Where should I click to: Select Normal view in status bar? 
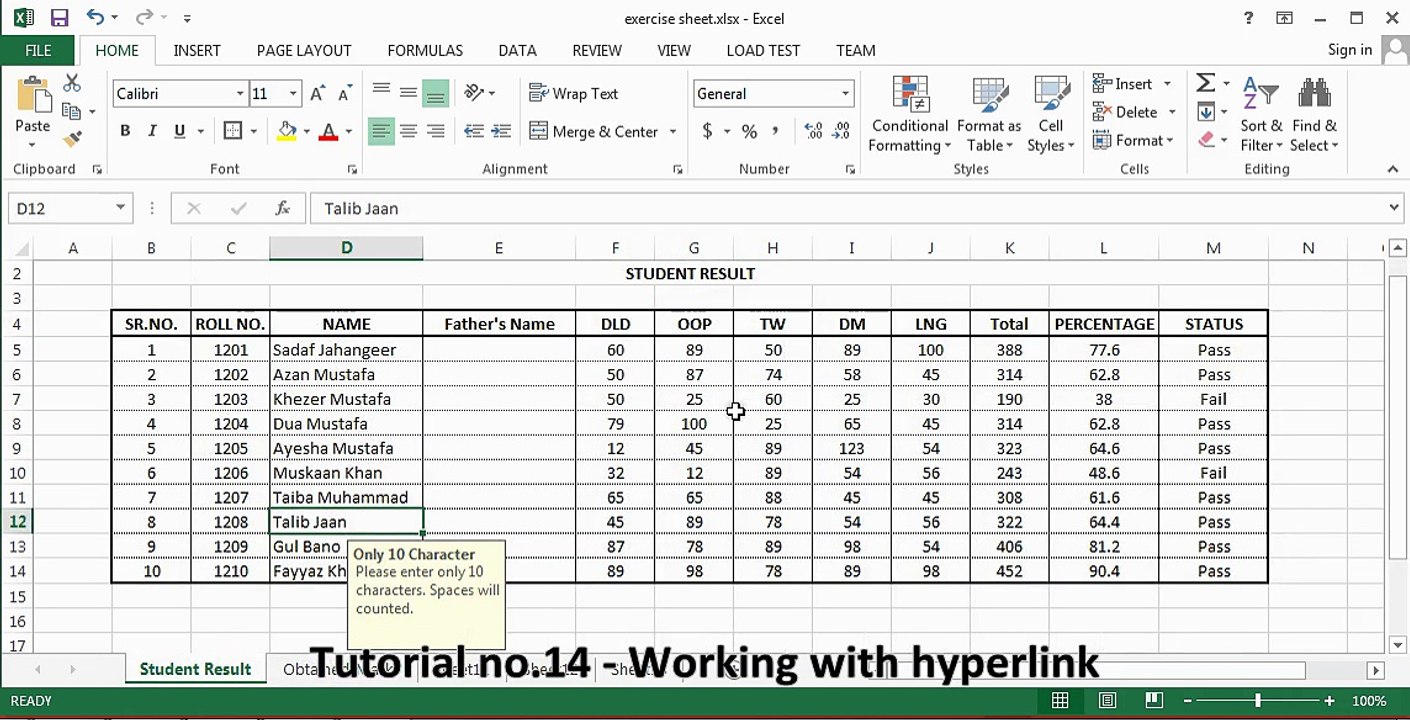[1060, 700]
